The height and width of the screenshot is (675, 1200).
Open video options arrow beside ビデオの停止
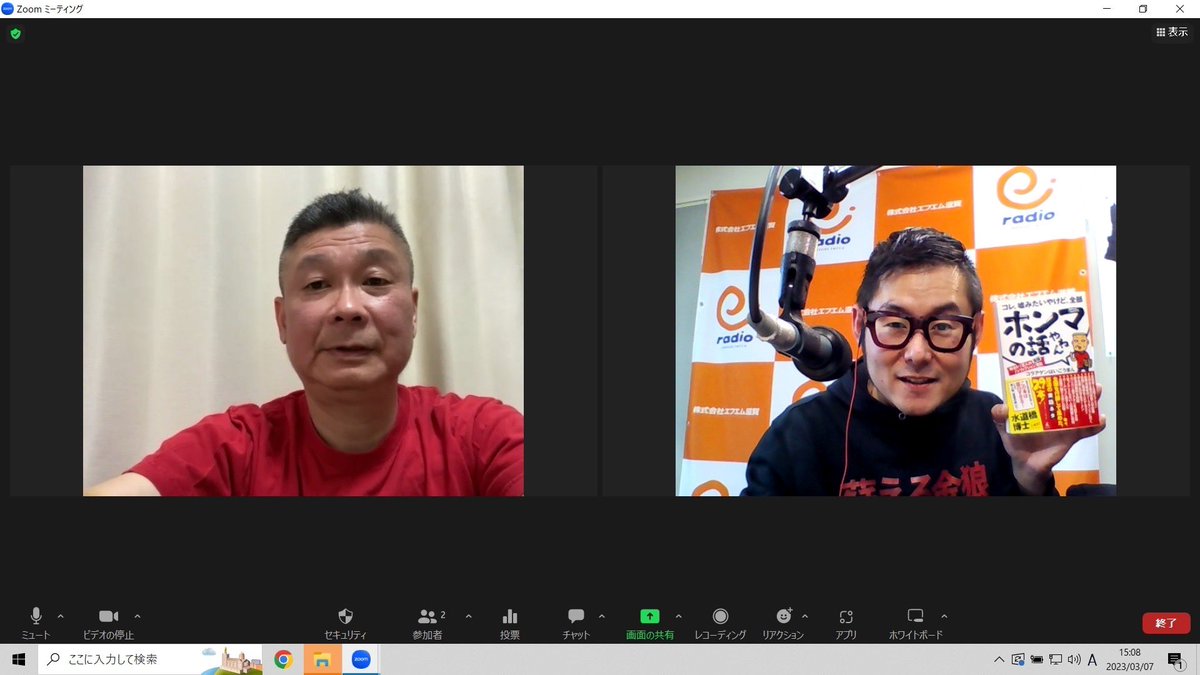pyautogui.click(x=137, y=616)
